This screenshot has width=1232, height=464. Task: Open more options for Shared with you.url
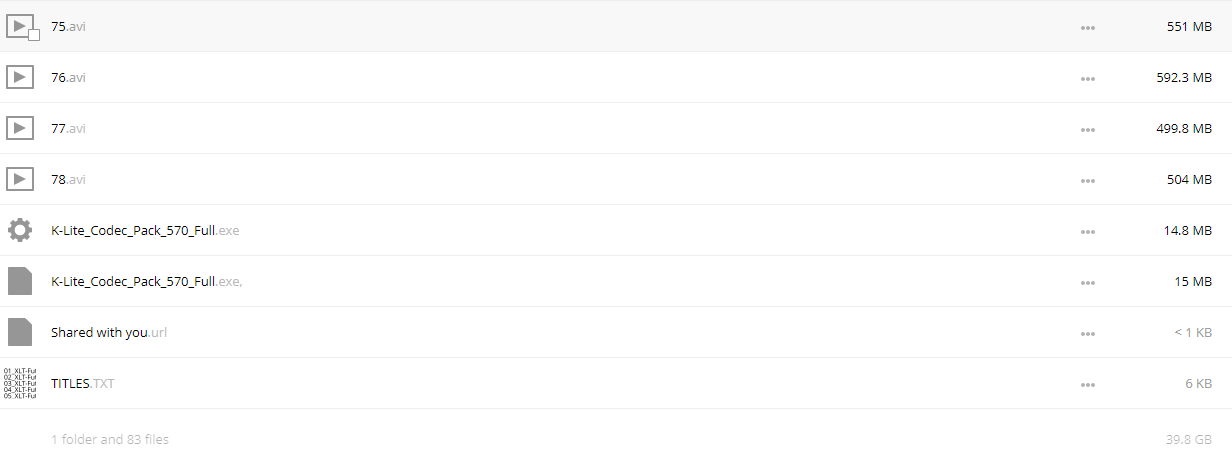pos(1088,333)
